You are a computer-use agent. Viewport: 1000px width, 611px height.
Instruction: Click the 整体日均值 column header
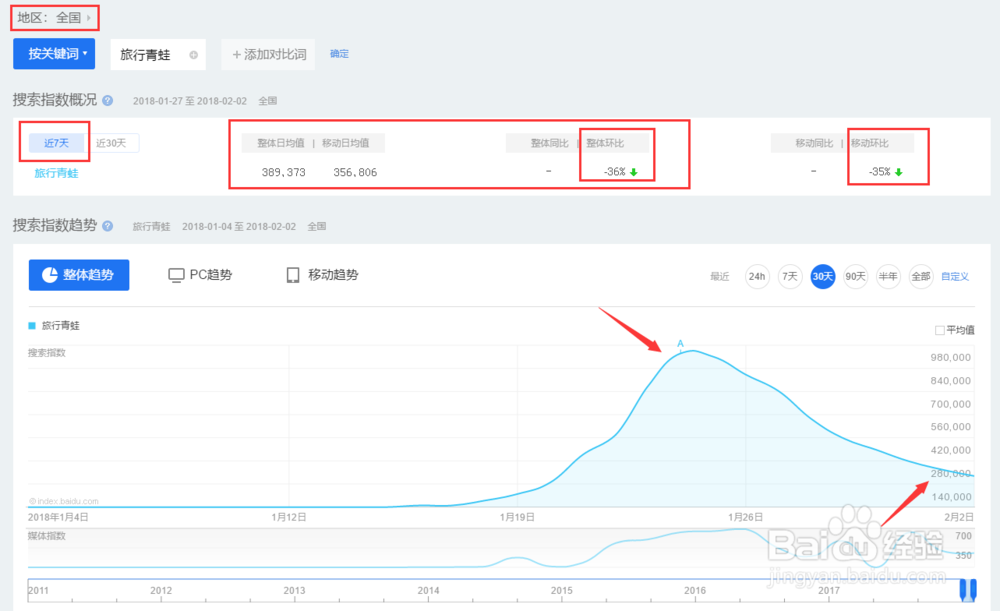(x=281, y=143)
